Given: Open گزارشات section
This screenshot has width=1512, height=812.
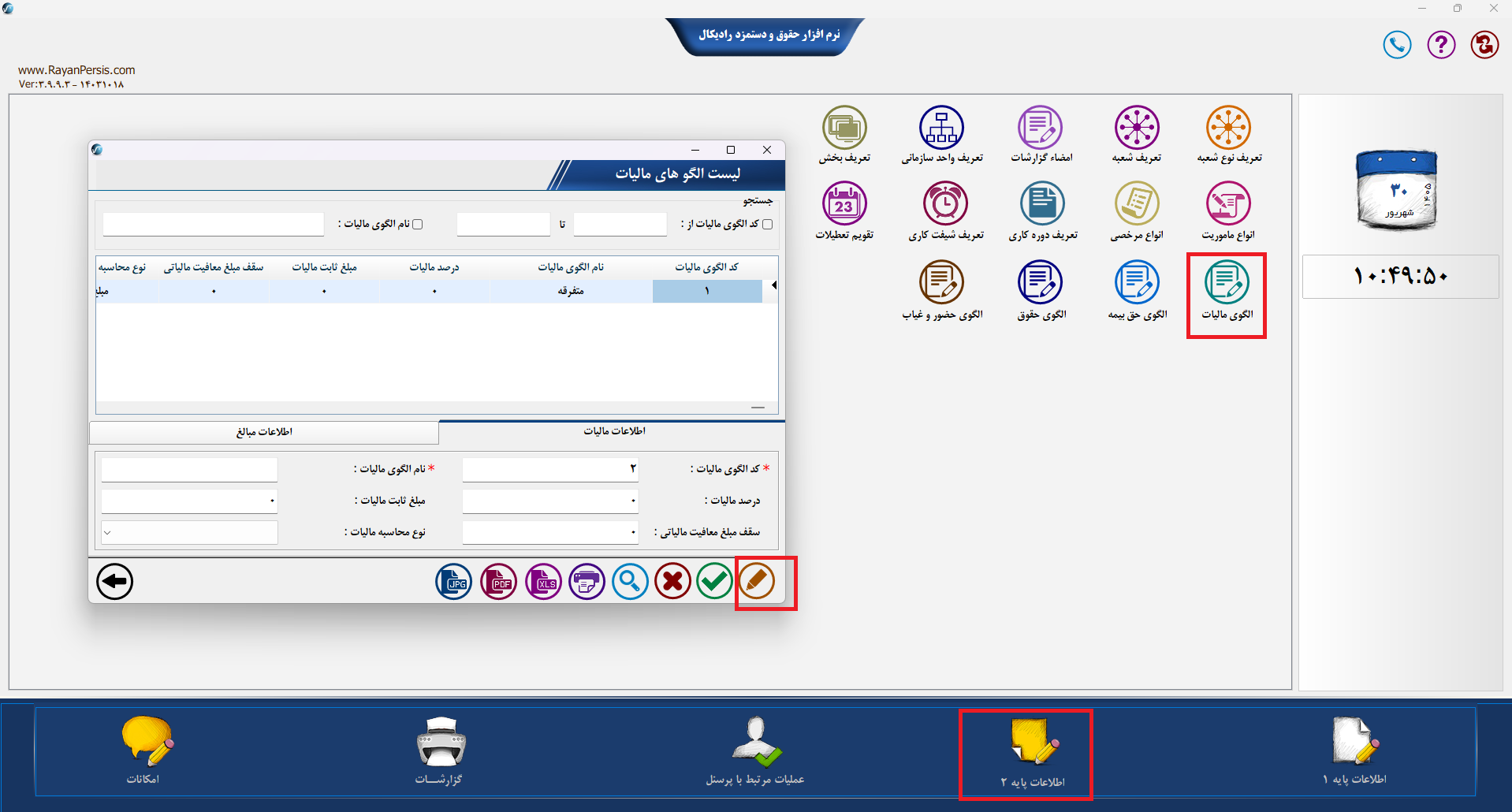Looking at the screenshot, I should click(440, 751).
